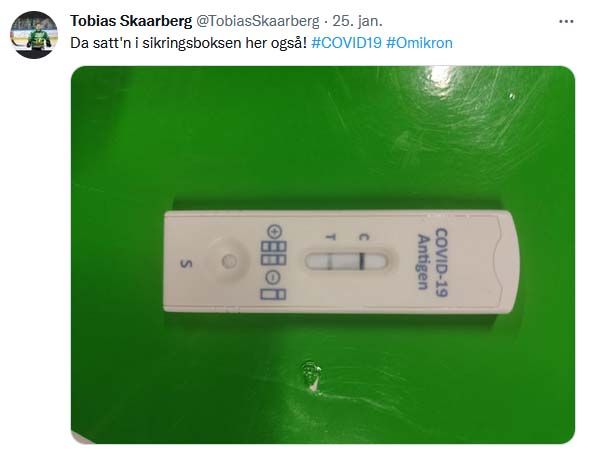Follow the #COVID19 hashtag
This screenshot has height=457, width=590.
347,43
